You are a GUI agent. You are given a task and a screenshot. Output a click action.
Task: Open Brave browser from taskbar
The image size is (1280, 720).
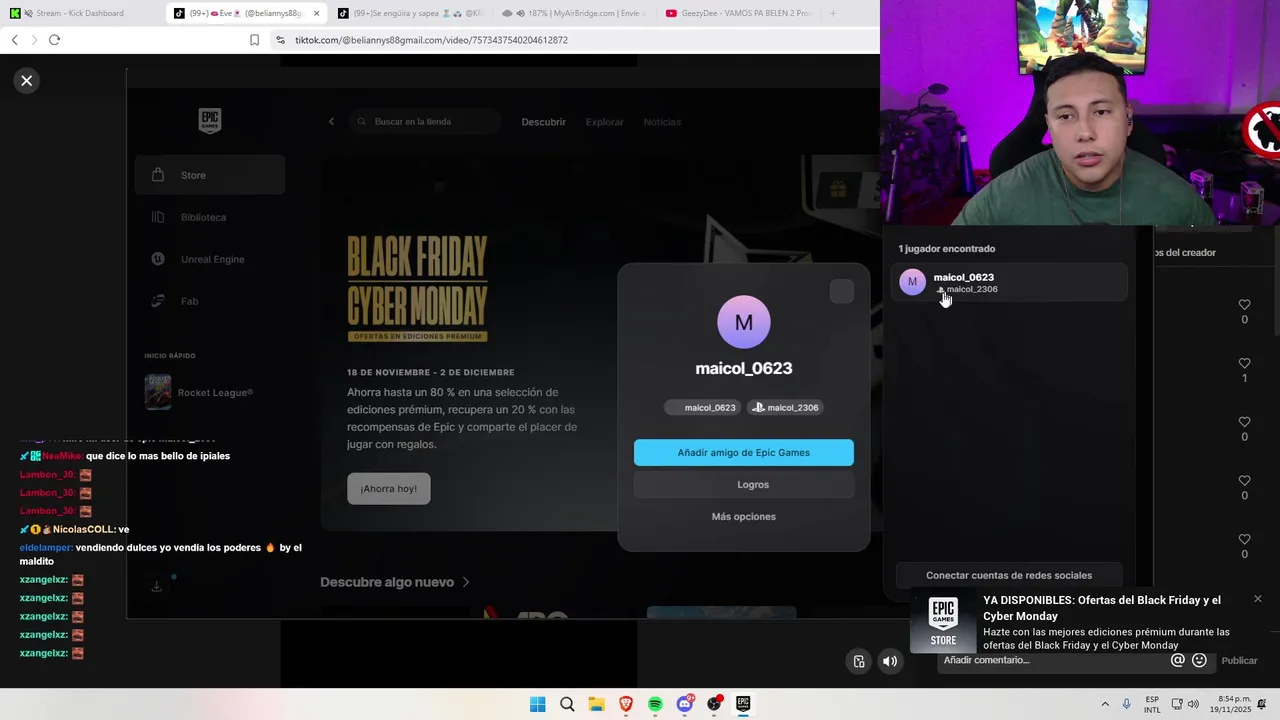(626, 704)
